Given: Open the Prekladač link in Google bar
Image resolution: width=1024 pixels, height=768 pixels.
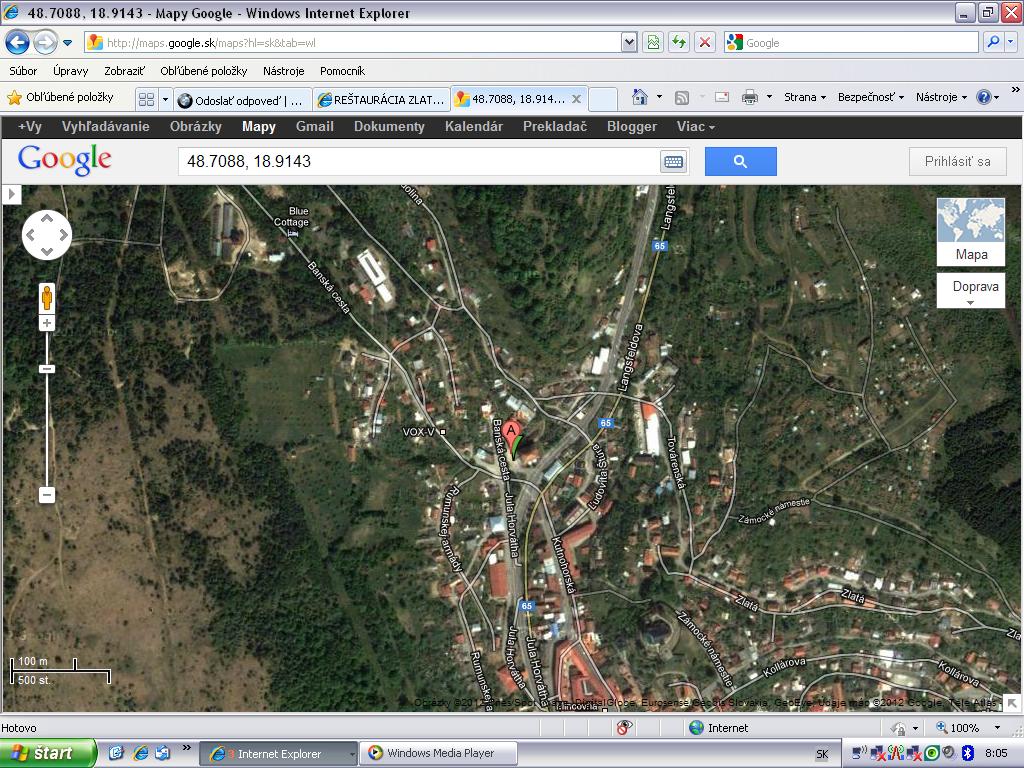Looking at the screenshot, I should [554, 127].
